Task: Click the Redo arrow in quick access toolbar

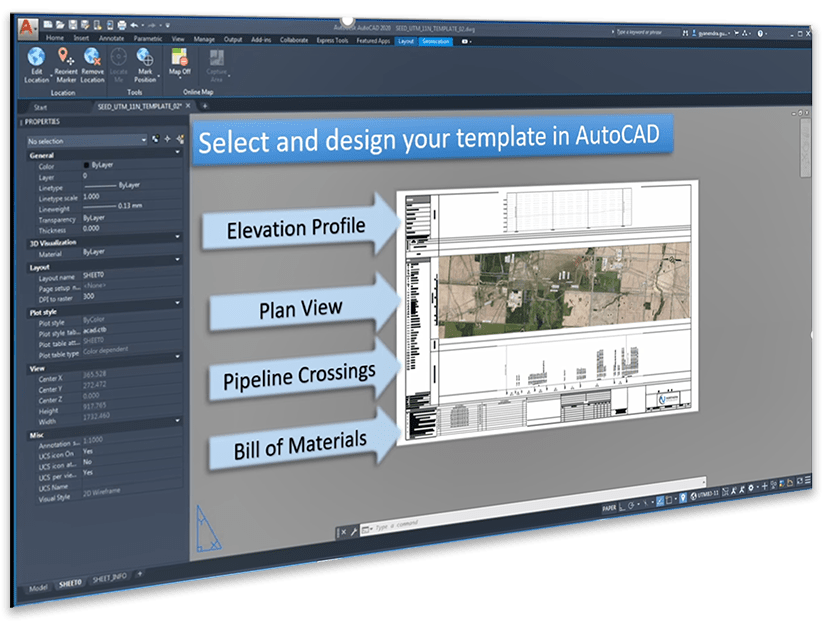Action: [x=152, y=25]
